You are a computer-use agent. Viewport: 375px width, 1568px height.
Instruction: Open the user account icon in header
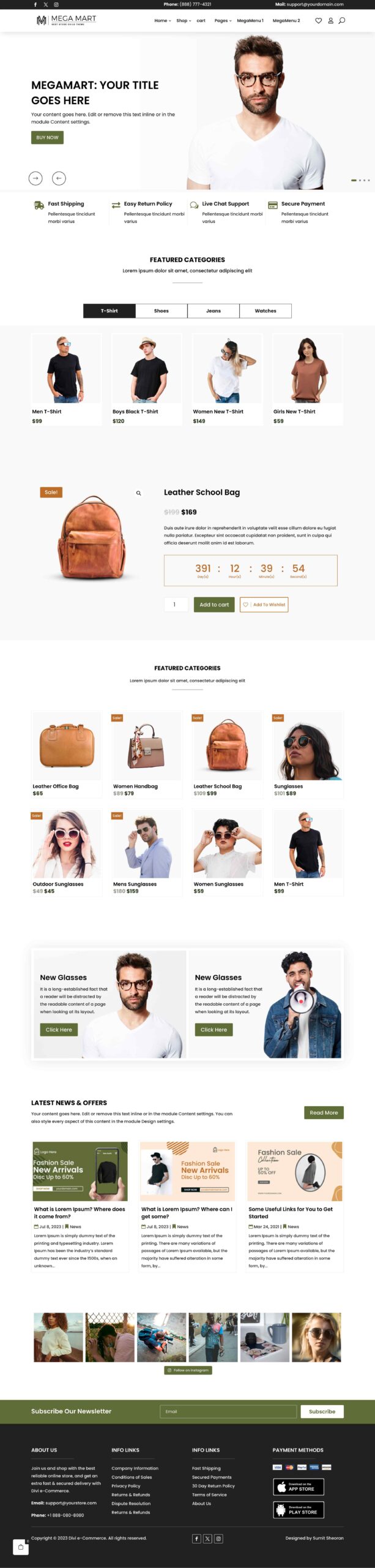click(330, 20)
